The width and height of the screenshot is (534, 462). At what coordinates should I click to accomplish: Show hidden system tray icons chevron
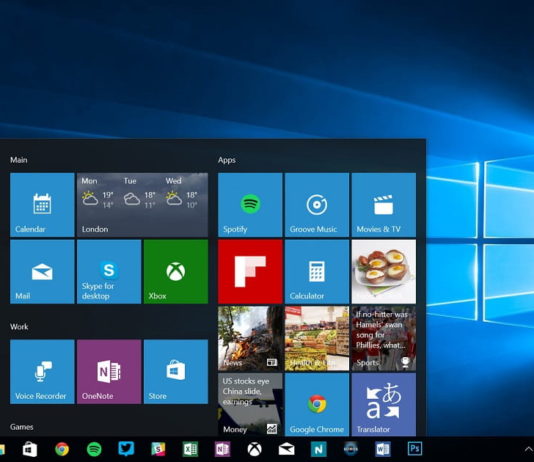click(529, 449)
